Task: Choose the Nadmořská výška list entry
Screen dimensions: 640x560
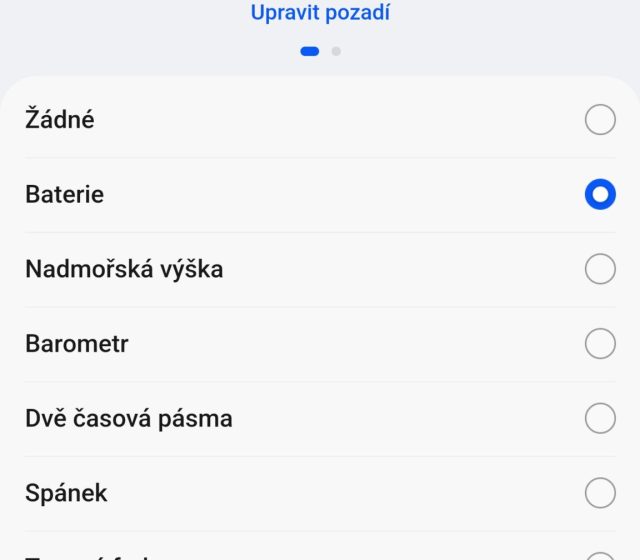Action: coord(124,269)
